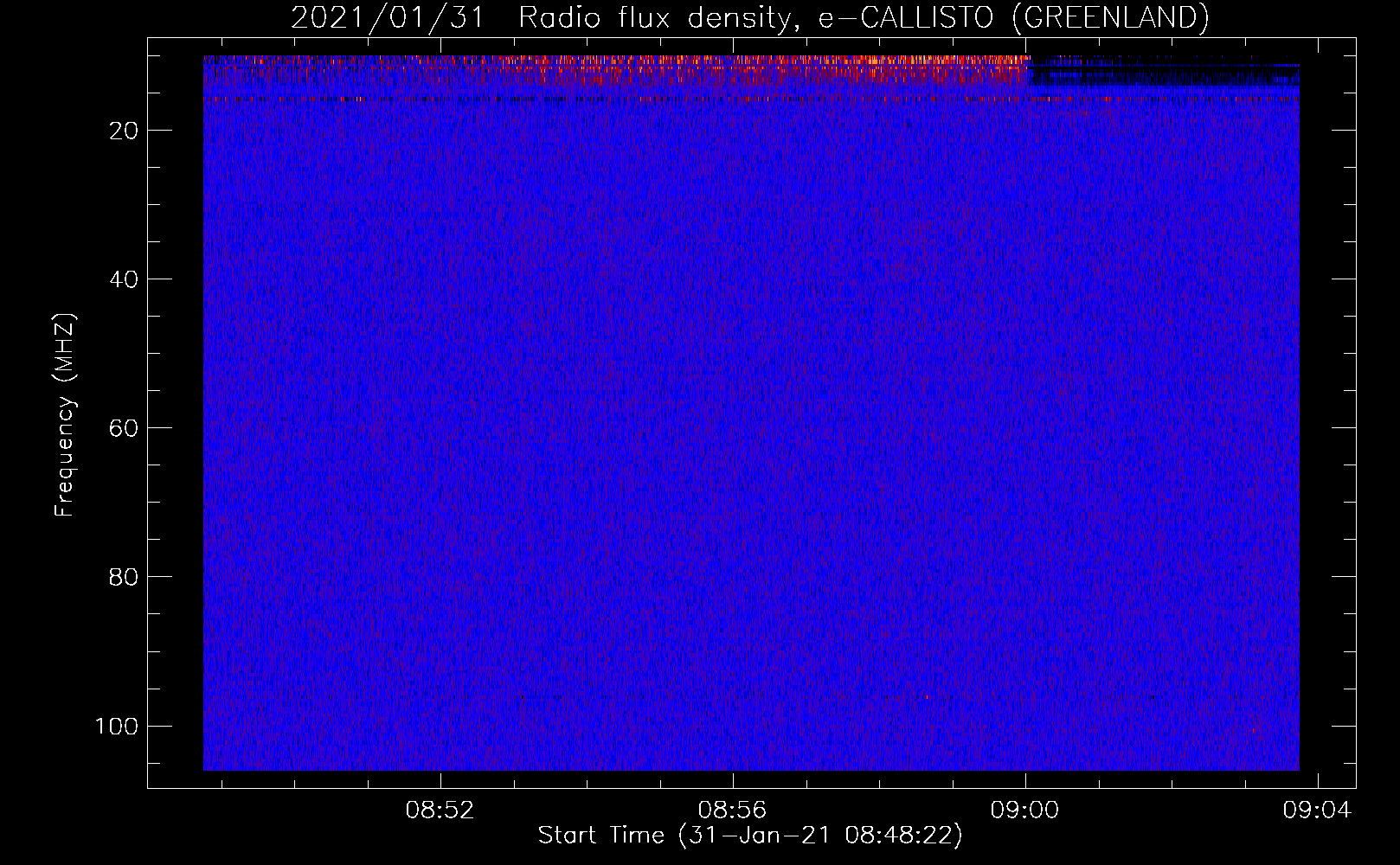Click the 80 MHz frequency tick label
The height and width of the screenshot is (865, 1400).
pos(124,577)
